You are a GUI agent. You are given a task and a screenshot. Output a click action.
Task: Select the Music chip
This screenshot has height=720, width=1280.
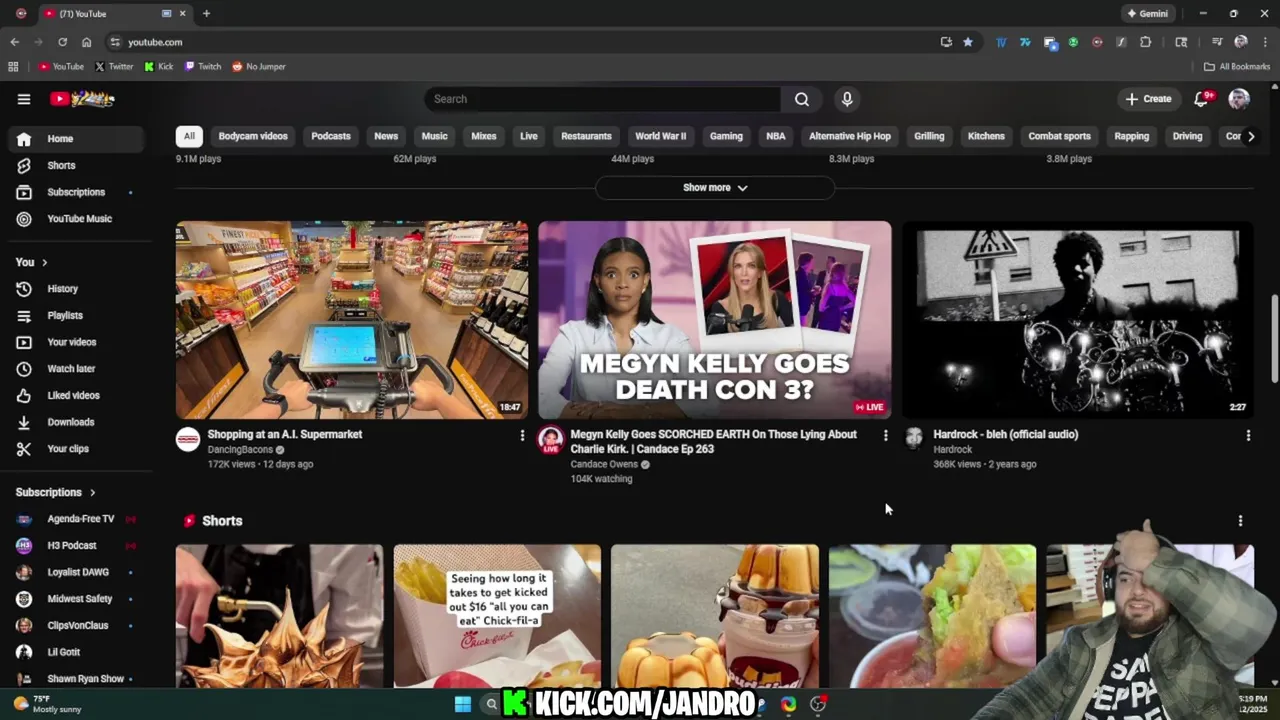(x=434, y=136)
